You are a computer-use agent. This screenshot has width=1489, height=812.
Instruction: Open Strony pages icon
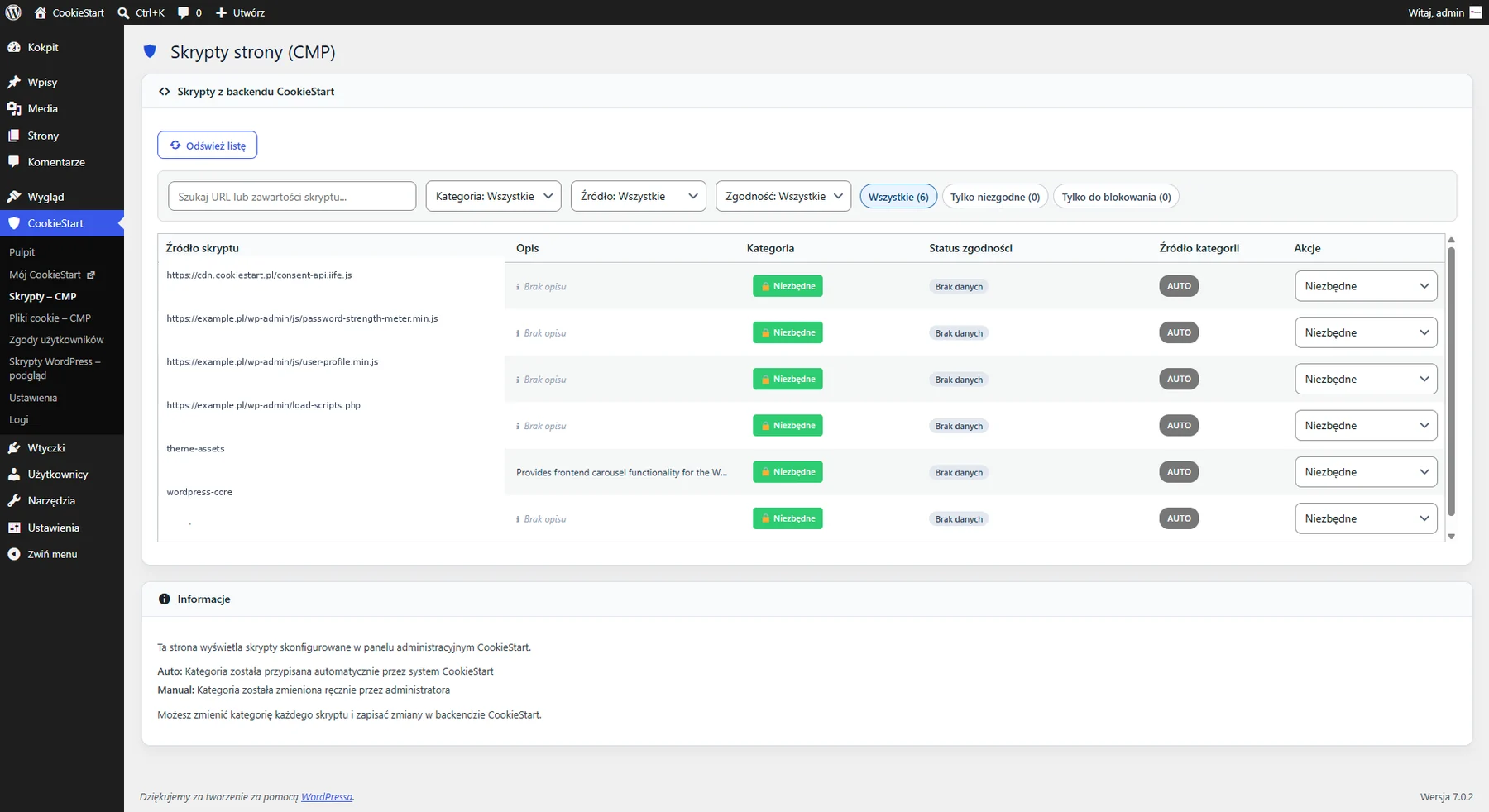[14, 136]
